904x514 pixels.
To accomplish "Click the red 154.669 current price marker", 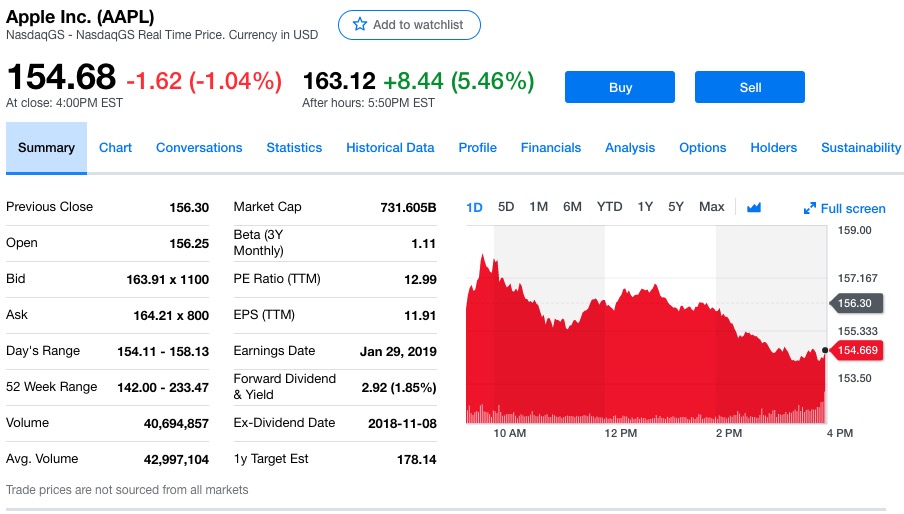I will point(856,350).
